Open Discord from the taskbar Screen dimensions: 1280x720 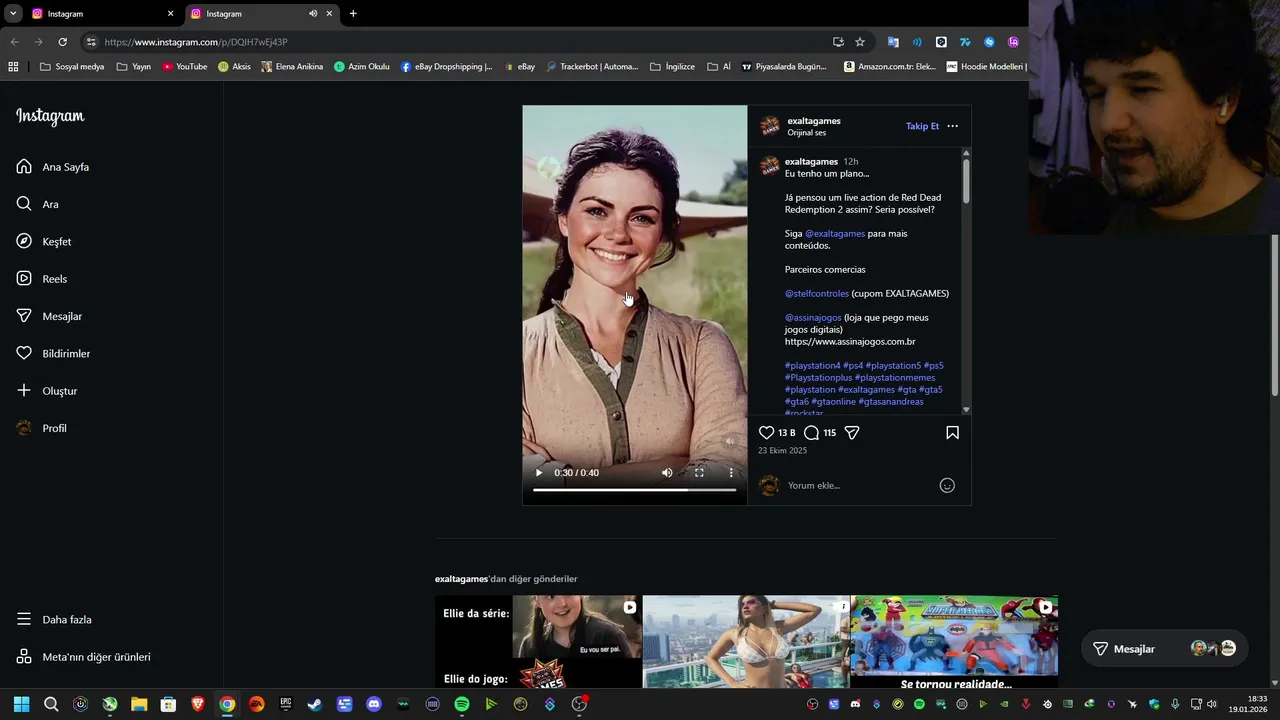374,704
